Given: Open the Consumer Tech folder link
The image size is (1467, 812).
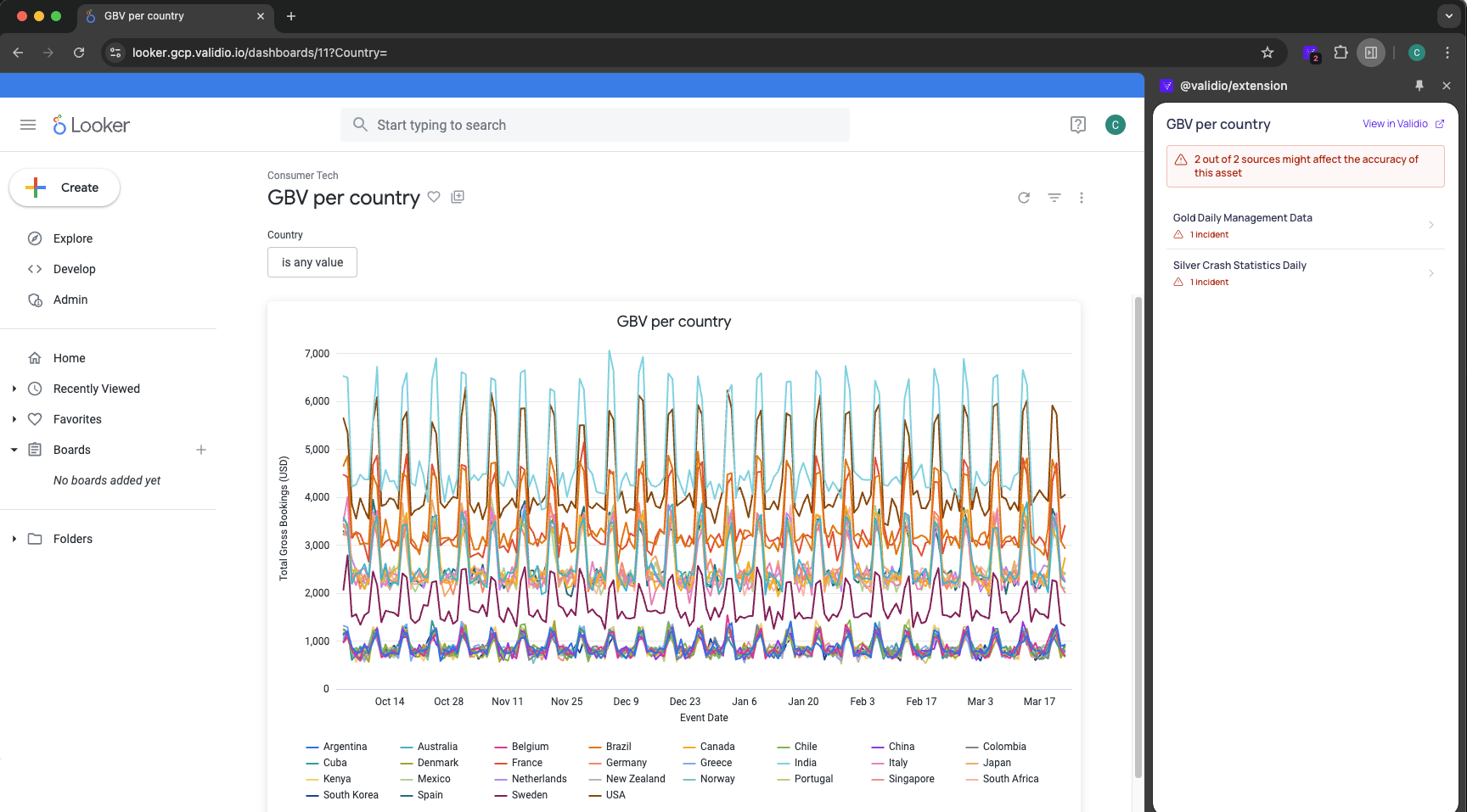Looking at the screenshot, I should point(303,176).
